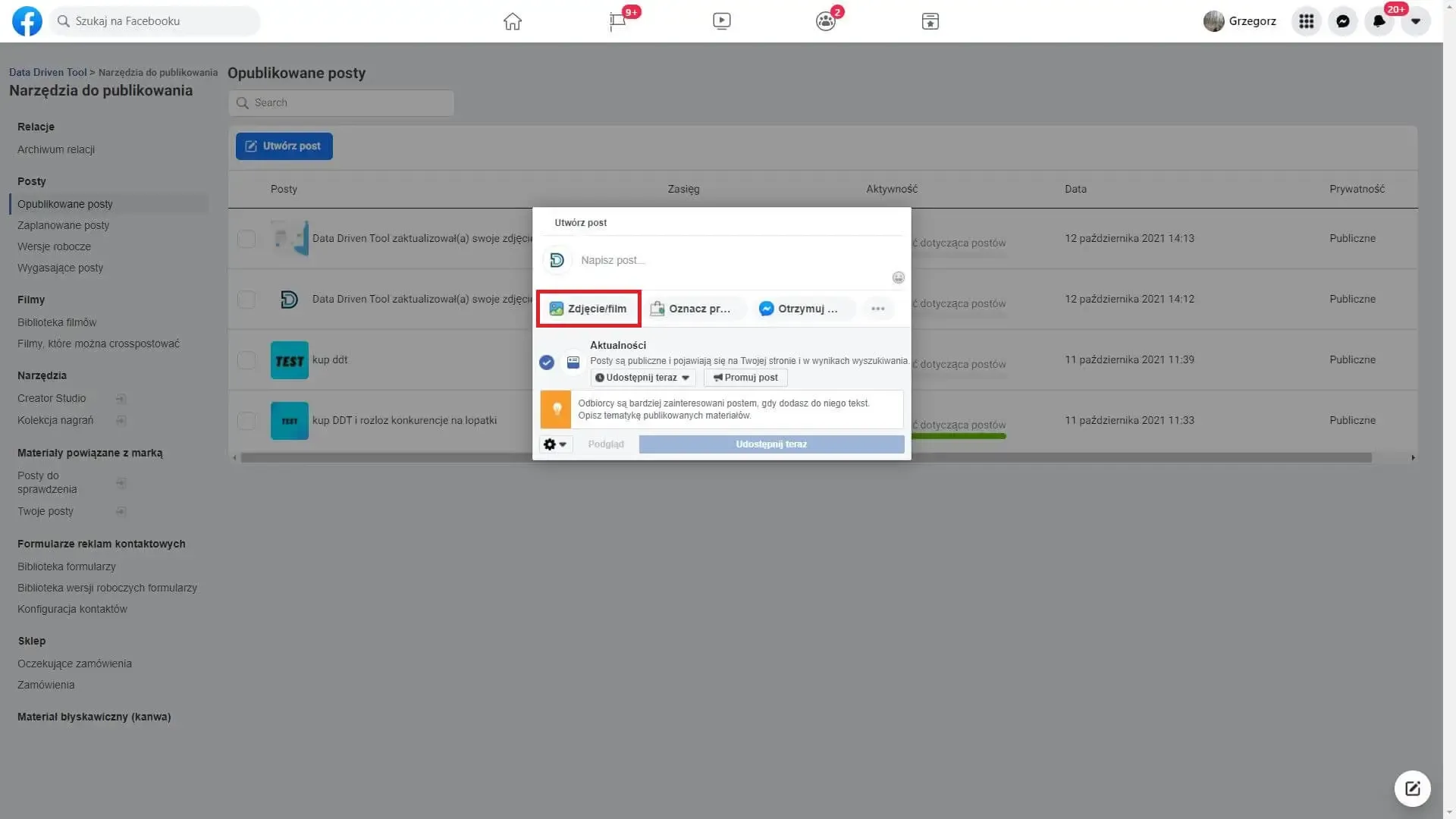
Task: Open the Pages flag icon in top bar
Action: pos(618,21)
